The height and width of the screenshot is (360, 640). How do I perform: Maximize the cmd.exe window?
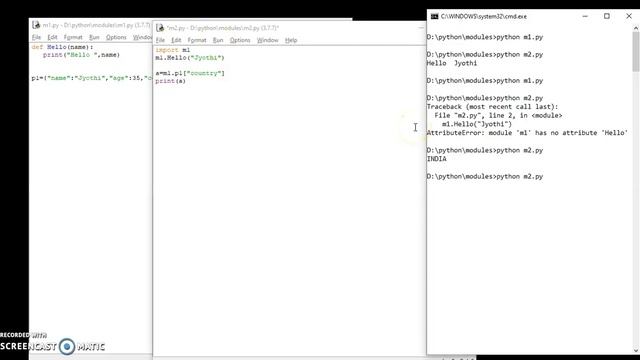607,16
